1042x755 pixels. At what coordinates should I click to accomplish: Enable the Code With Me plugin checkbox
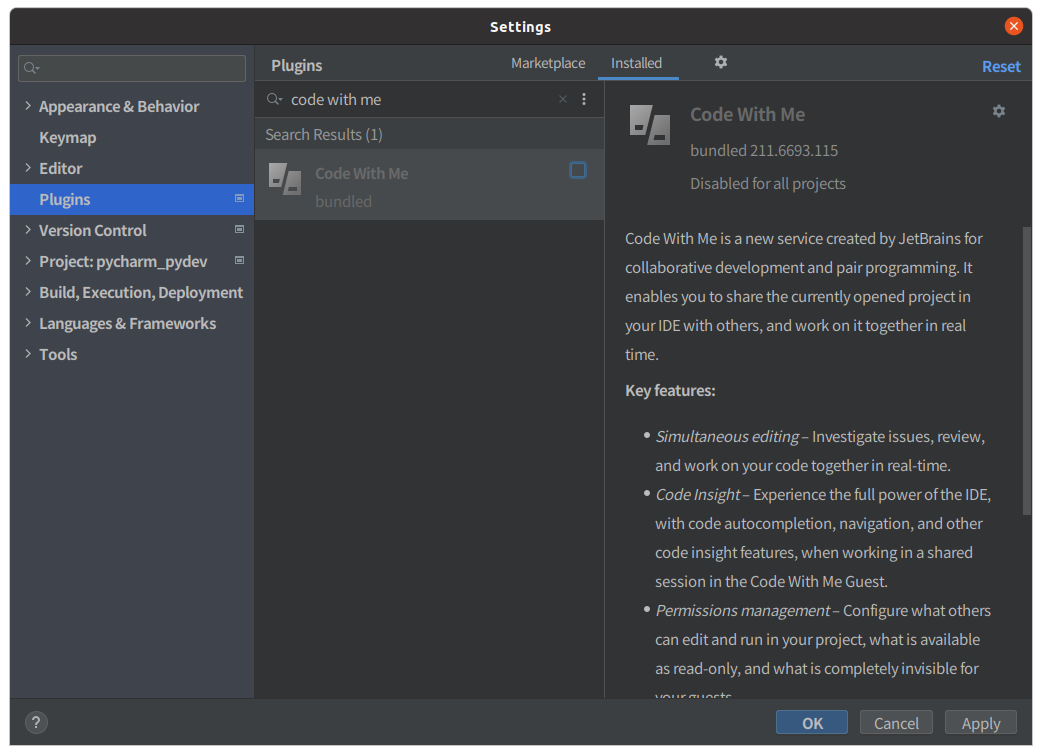[577, 171]
